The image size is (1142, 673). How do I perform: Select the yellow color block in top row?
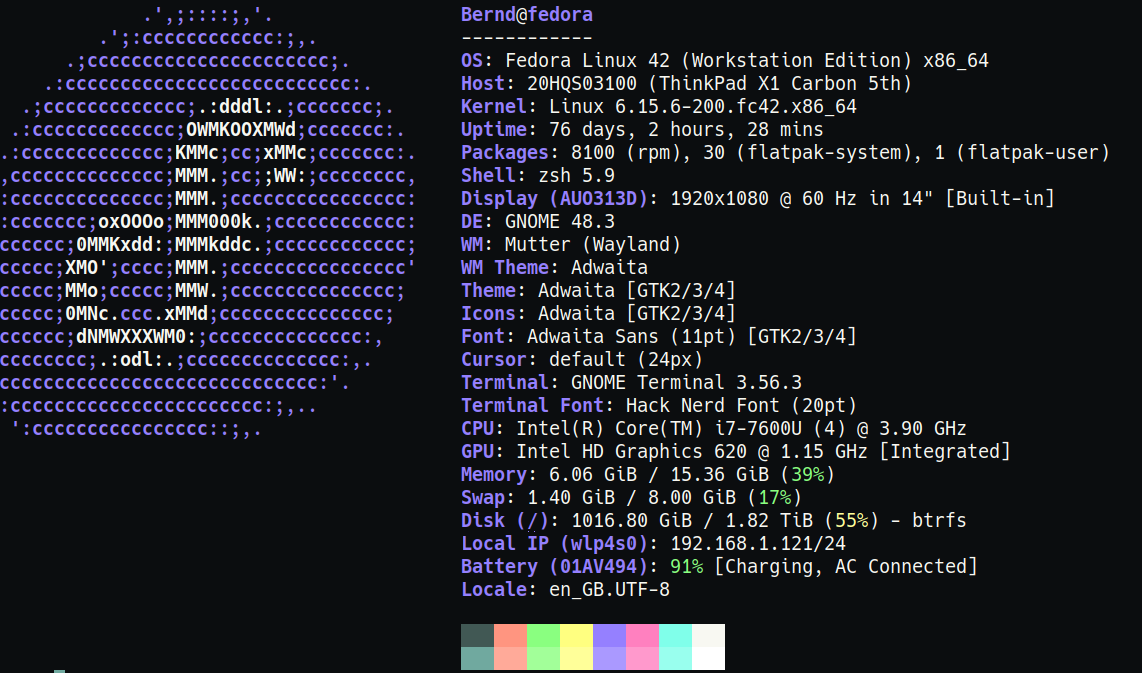[x=576, y=635]
